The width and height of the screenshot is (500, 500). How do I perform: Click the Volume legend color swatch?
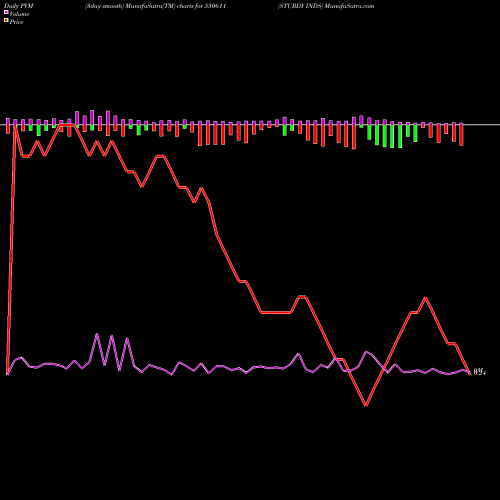click(6, 12)
